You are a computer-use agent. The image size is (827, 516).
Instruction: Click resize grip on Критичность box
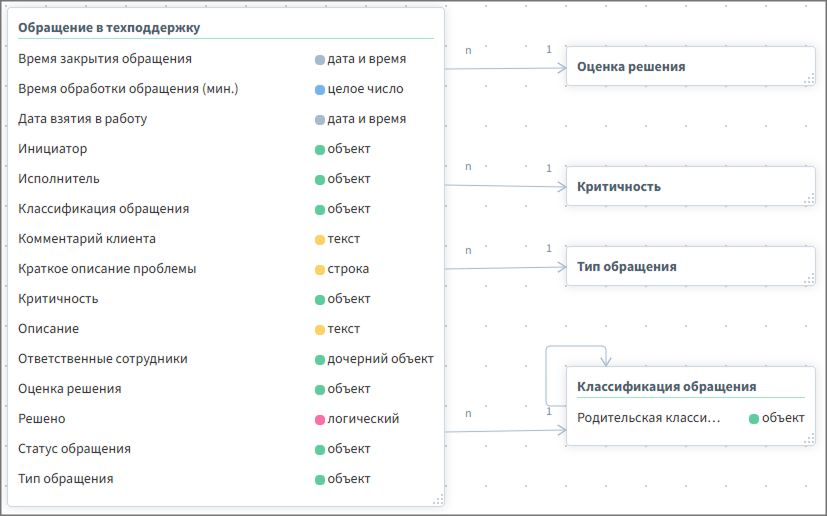[809, 199]
